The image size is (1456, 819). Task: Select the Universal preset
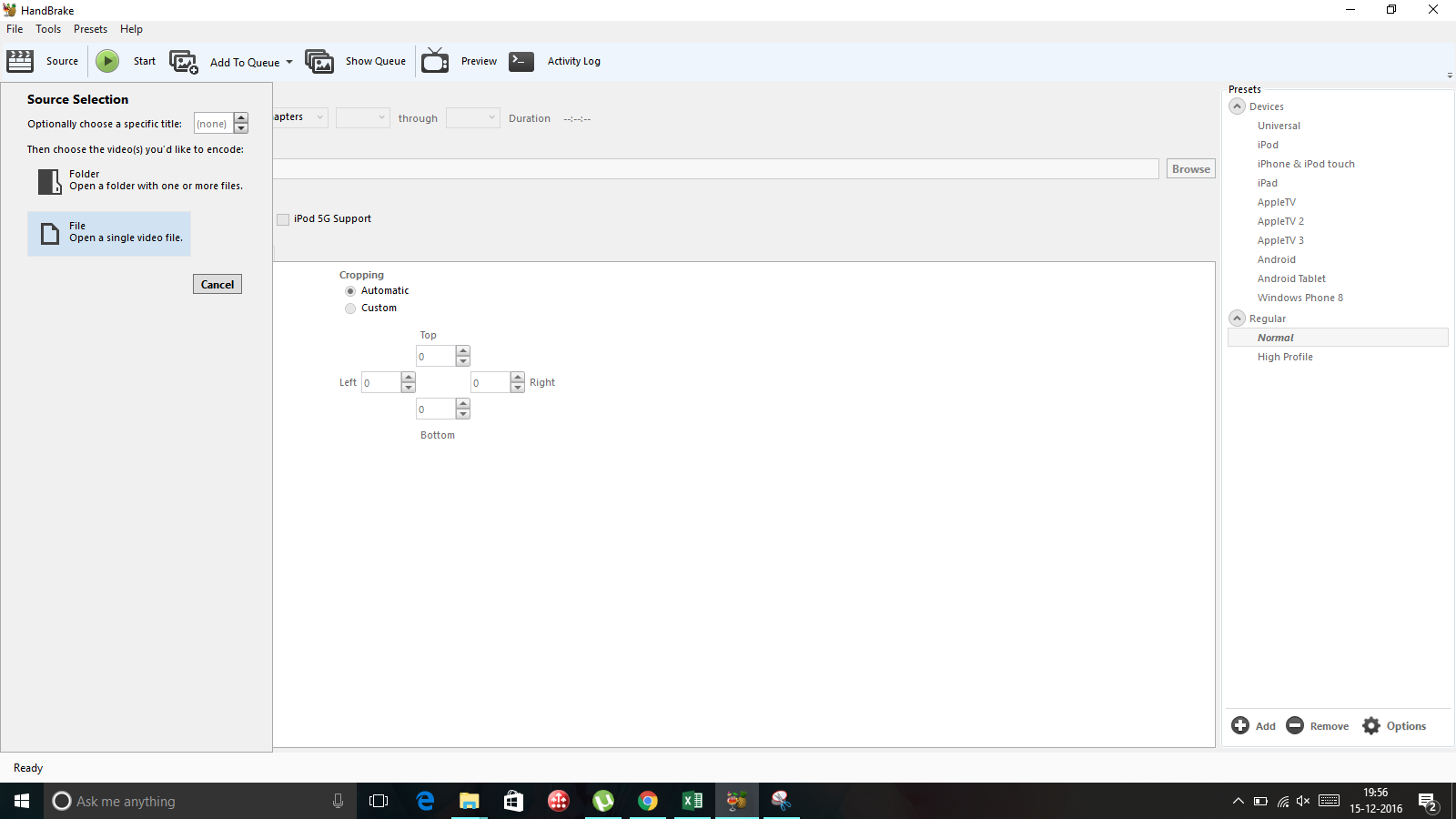pos(1279,126)
